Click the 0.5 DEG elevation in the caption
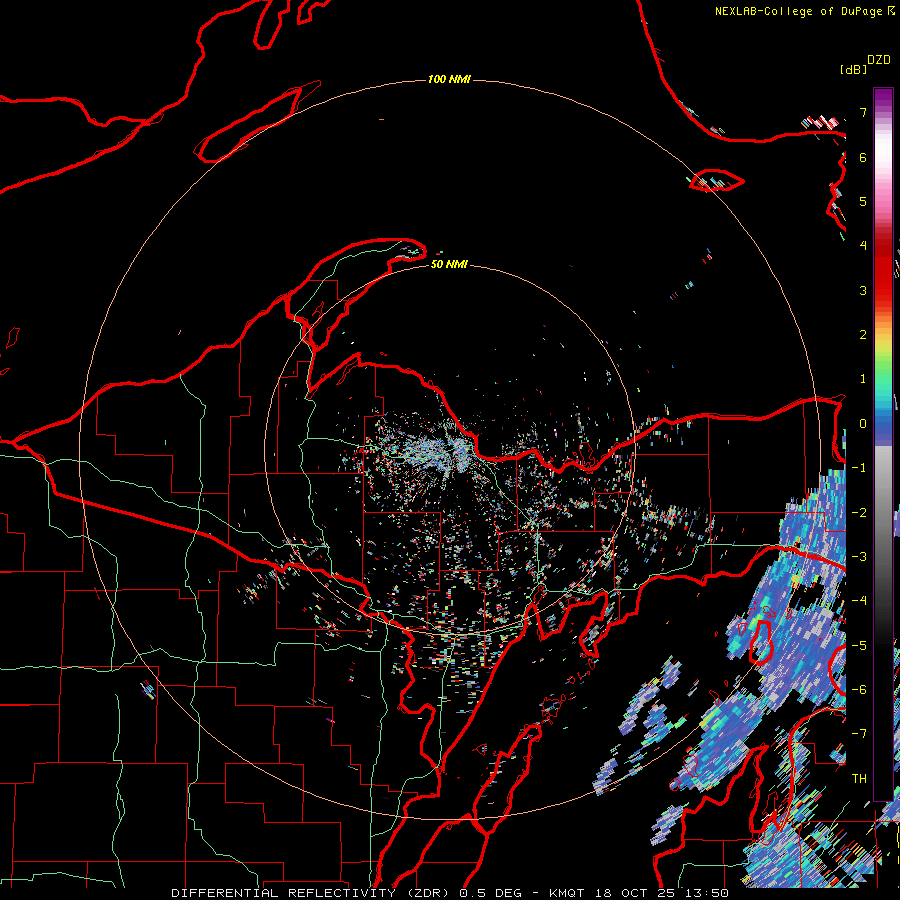This screenshot has height=900, width=900. (490, 893)
